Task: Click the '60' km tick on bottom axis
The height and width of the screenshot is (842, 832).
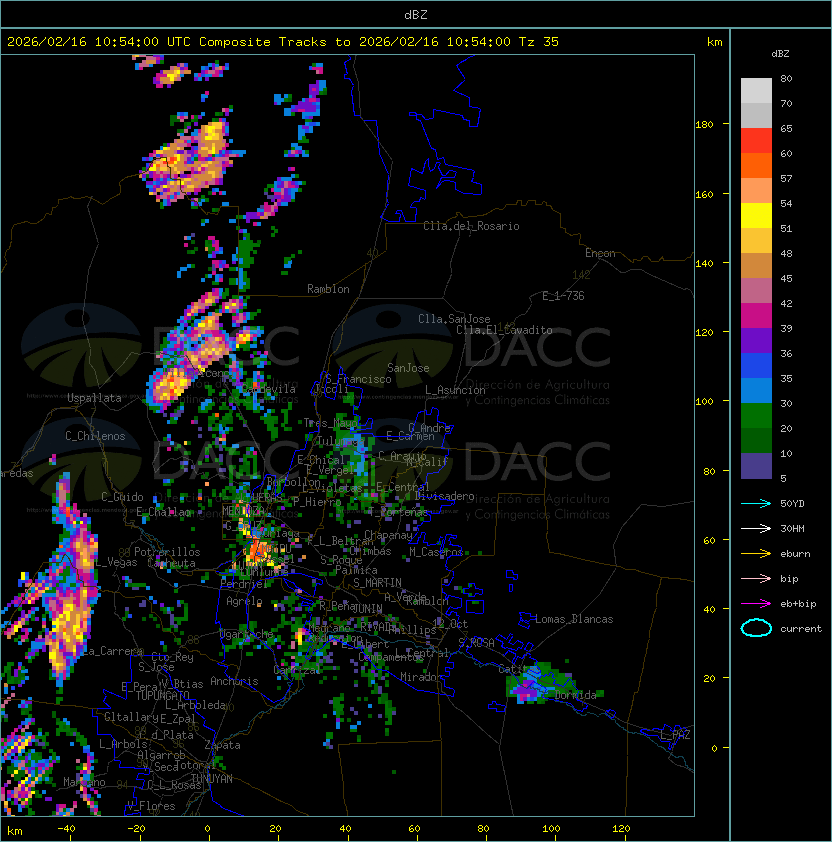Action: click(x=414, y=829)
